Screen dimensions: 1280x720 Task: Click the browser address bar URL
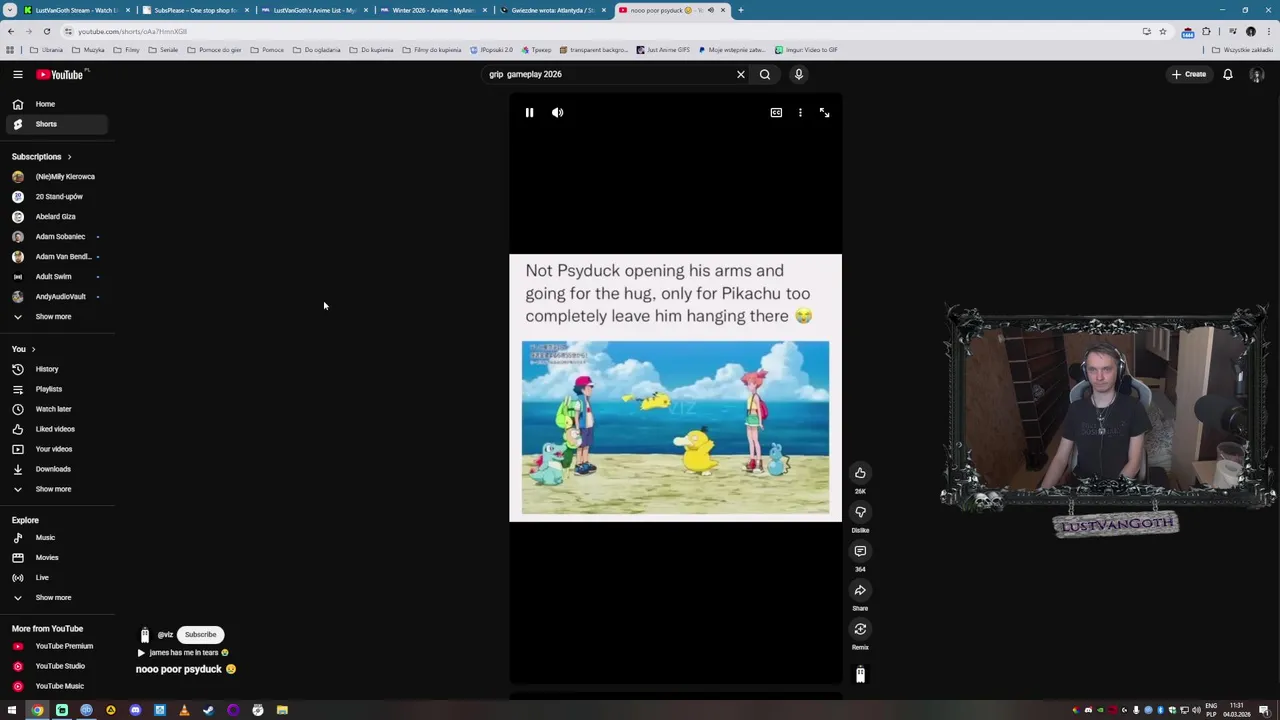click(x=132, y=31)
